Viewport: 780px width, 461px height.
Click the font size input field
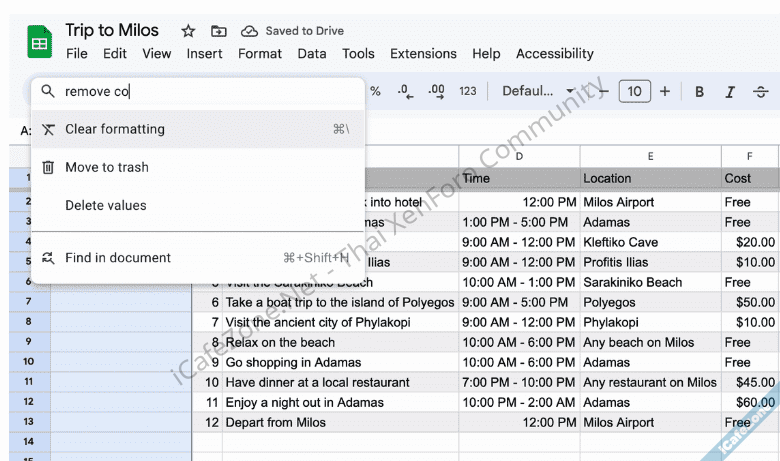point(634,92)
